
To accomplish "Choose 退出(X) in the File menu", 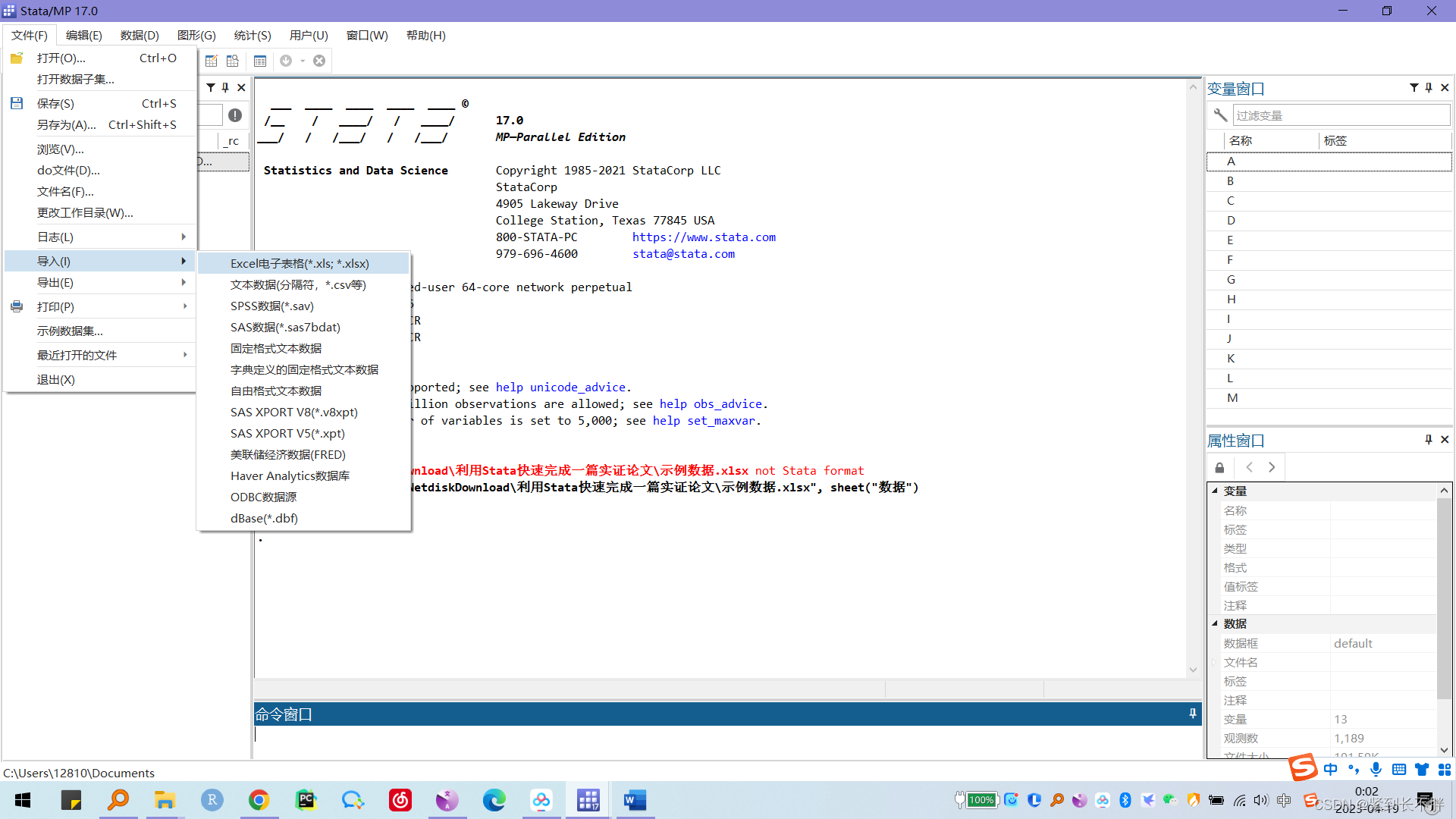I will (x=100, y=379).
